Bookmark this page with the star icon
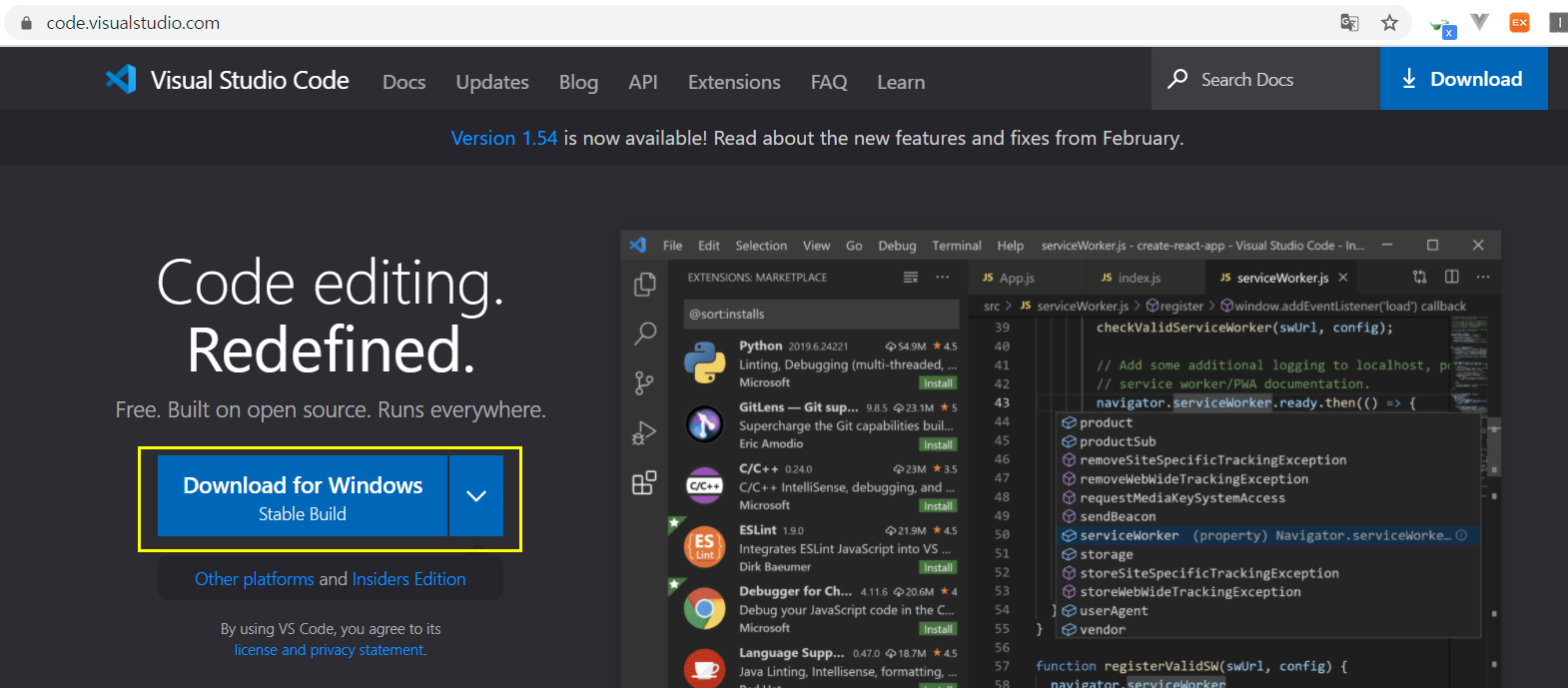This screenshot has width=1568, height=688. point(1389,22)
